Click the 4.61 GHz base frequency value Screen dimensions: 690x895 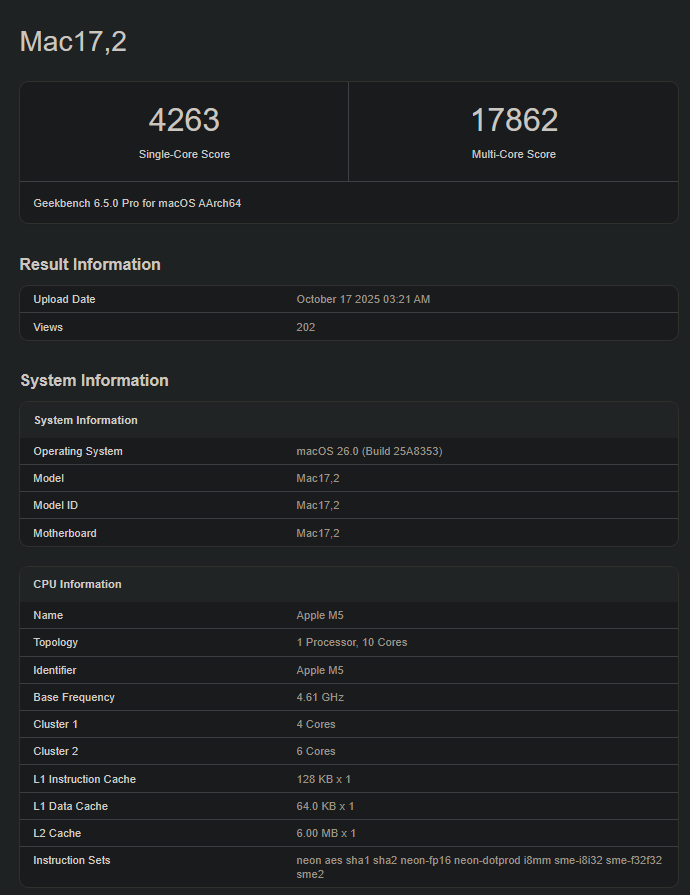pyautogui.click(x=320, y=698)
